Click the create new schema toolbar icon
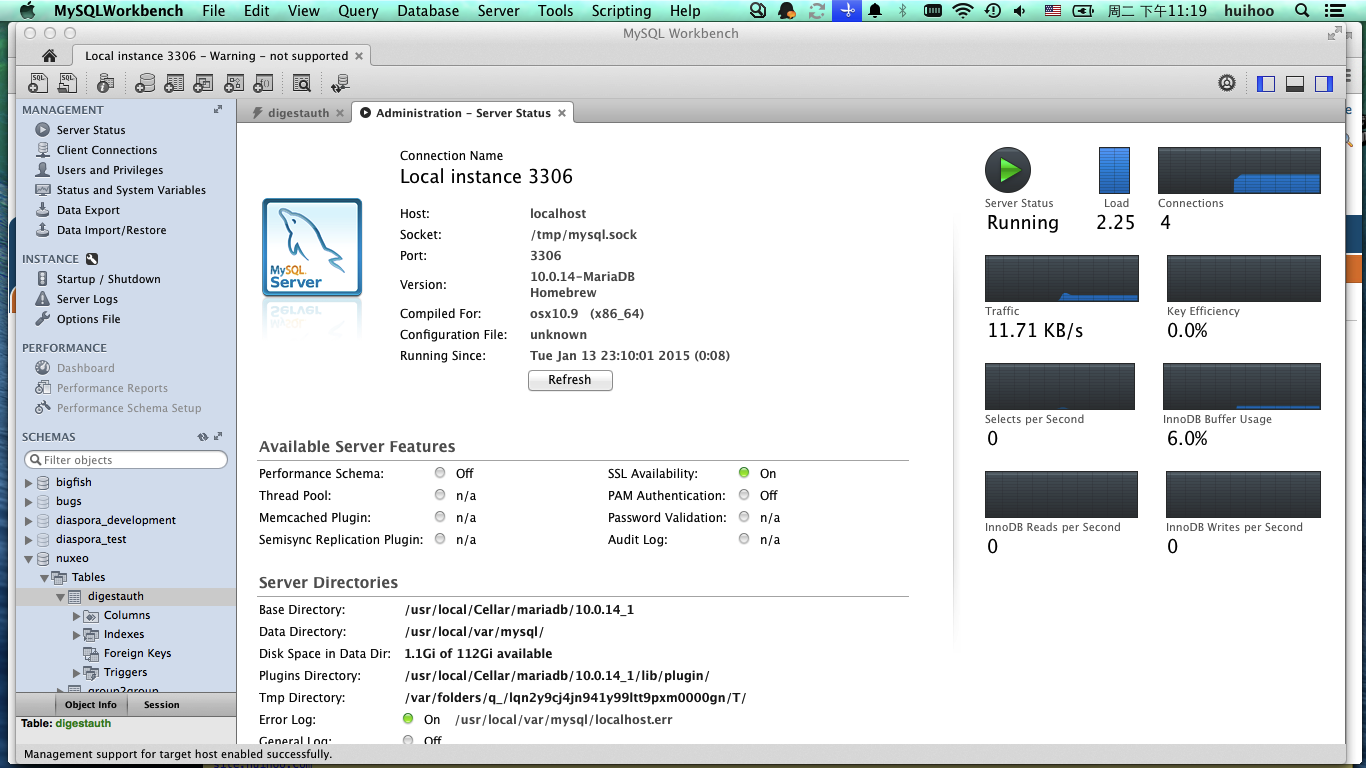The width and height of the screenshot is (1366, 768). point(146,84)
